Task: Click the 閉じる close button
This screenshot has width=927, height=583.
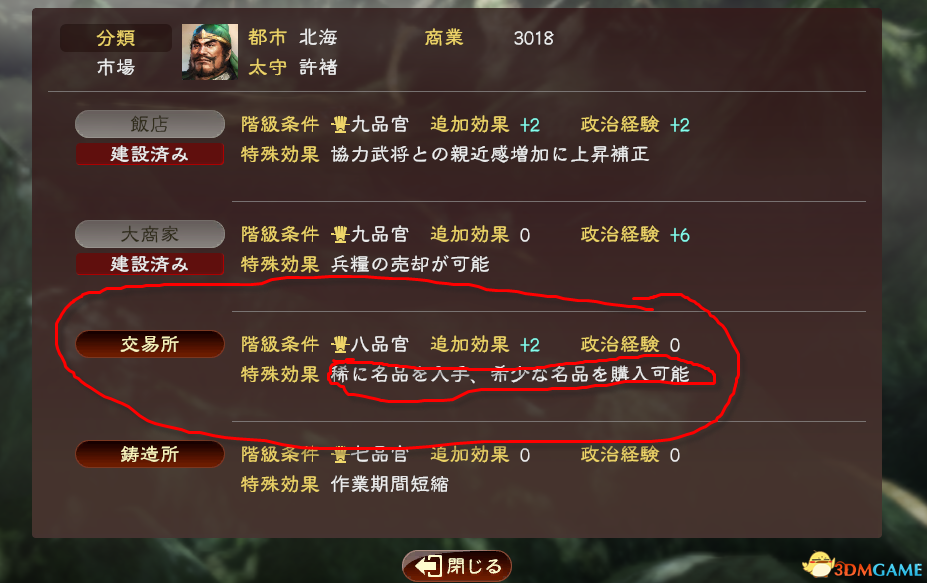Action: 456,566
